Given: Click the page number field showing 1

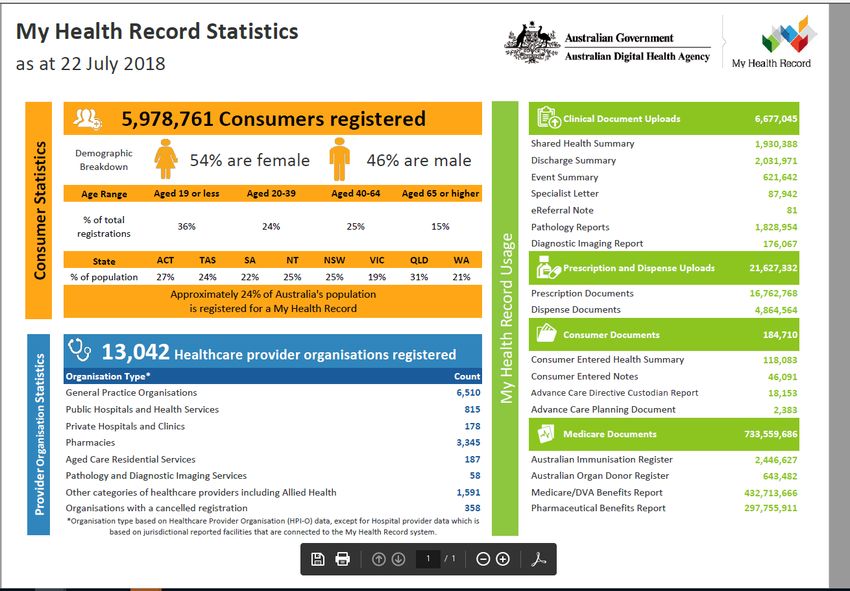Looking at the screenshot, I should tap(428, 559).
